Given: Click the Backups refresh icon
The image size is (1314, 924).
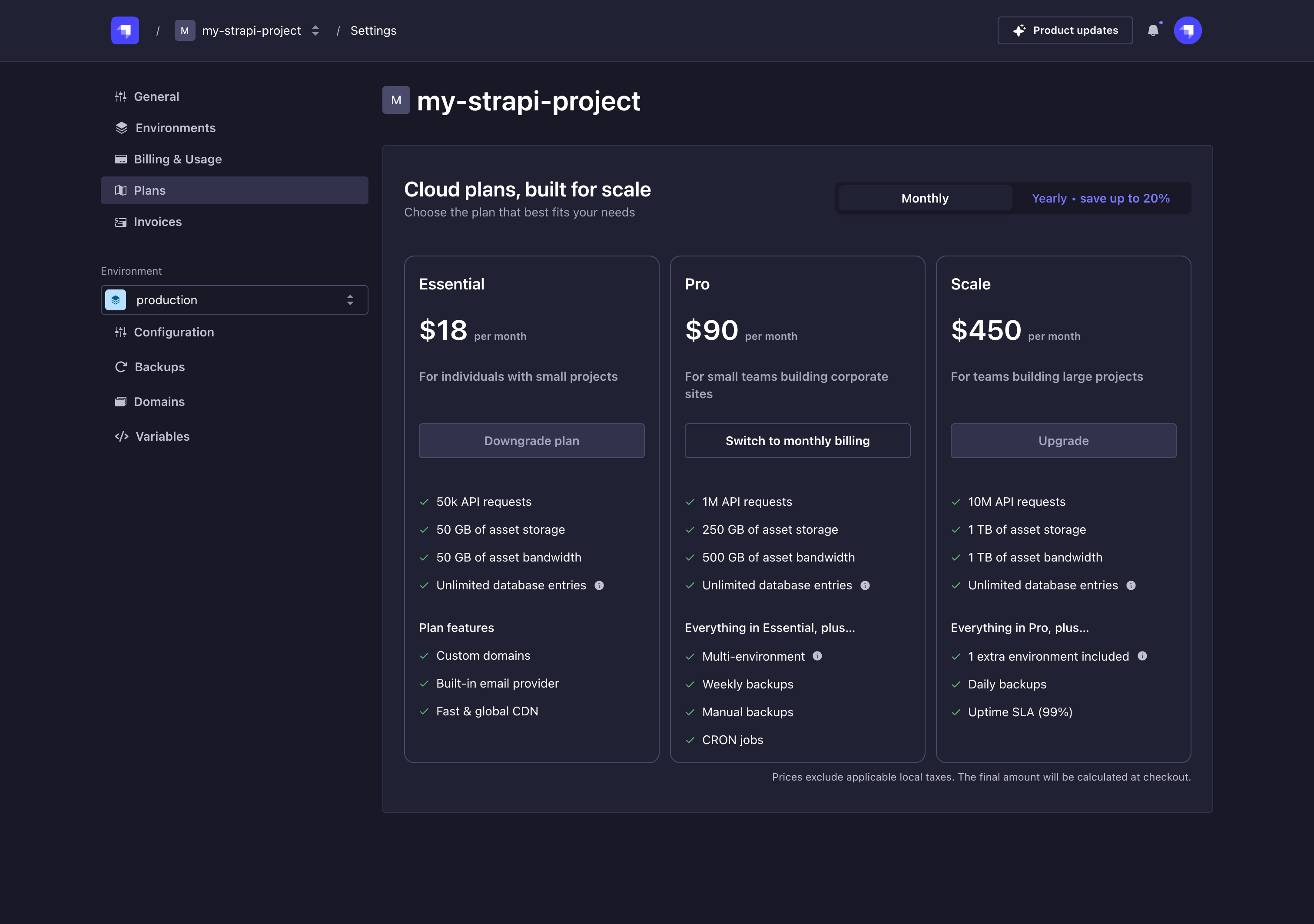Looking at the screenshot, I should click(121, 367).
